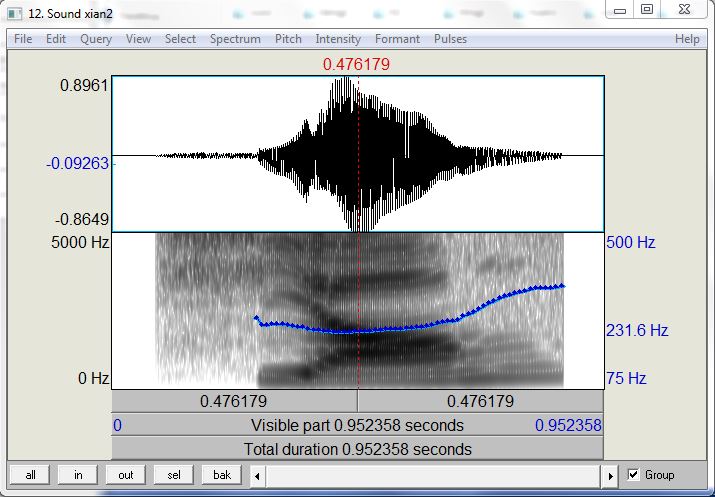
Task: Play the right 0.476179 segment bar
Action: [x=481, y=401]
